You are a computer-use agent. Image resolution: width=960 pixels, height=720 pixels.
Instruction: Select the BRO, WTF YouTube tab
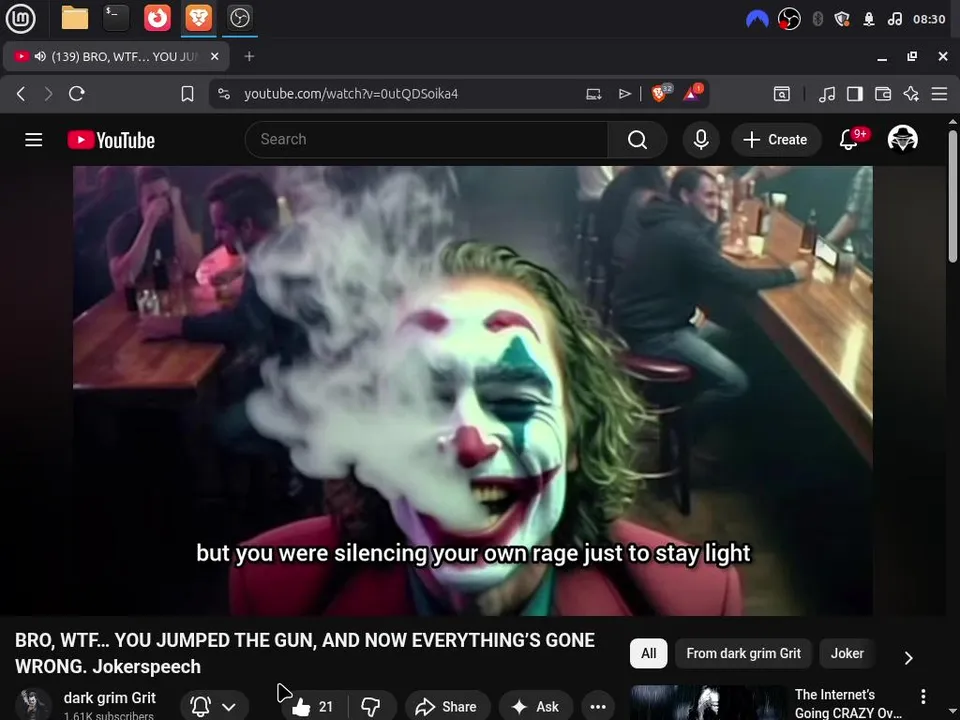(116, 56)
